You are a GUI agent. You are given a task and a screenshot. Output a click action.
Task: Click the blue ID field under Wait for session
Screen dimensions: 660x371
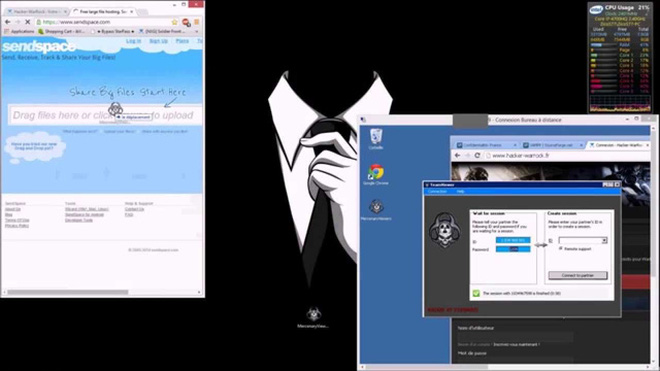513,240
